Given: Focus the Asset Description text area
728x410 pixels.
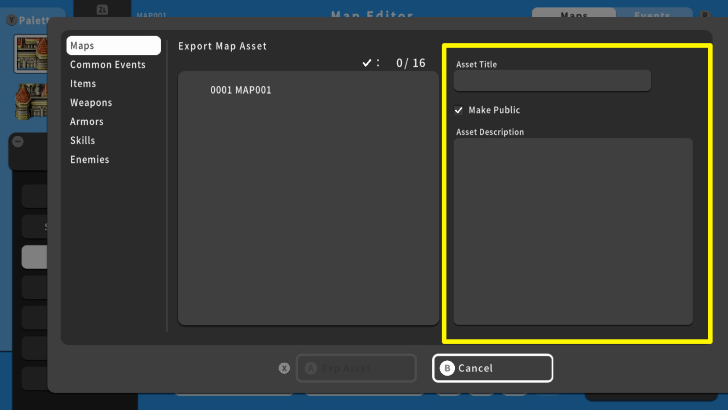Looking at the screenshot, I should [573, 231].
